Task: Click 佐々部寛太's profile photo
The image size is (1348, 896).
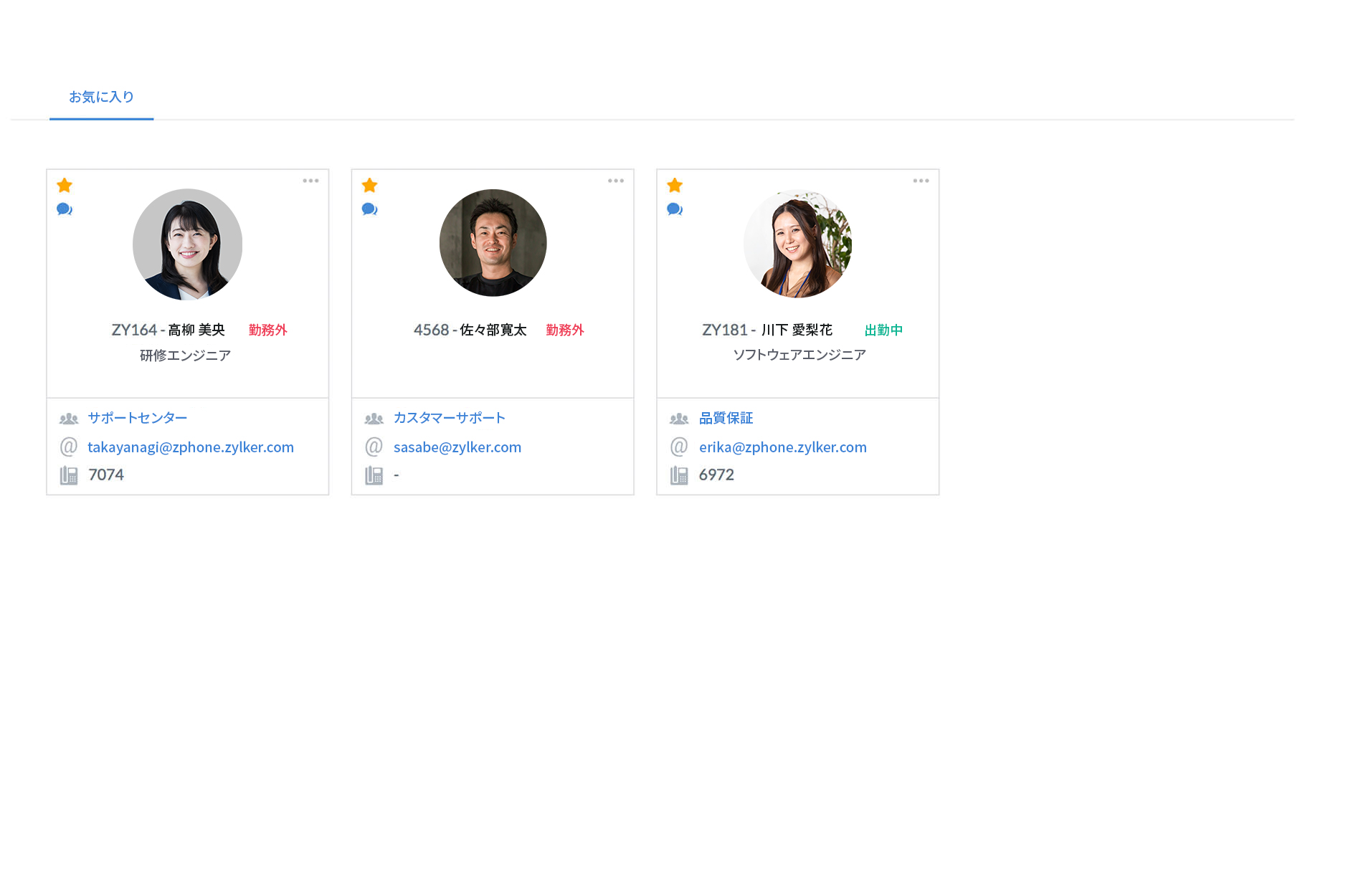Action: point(493,244)
